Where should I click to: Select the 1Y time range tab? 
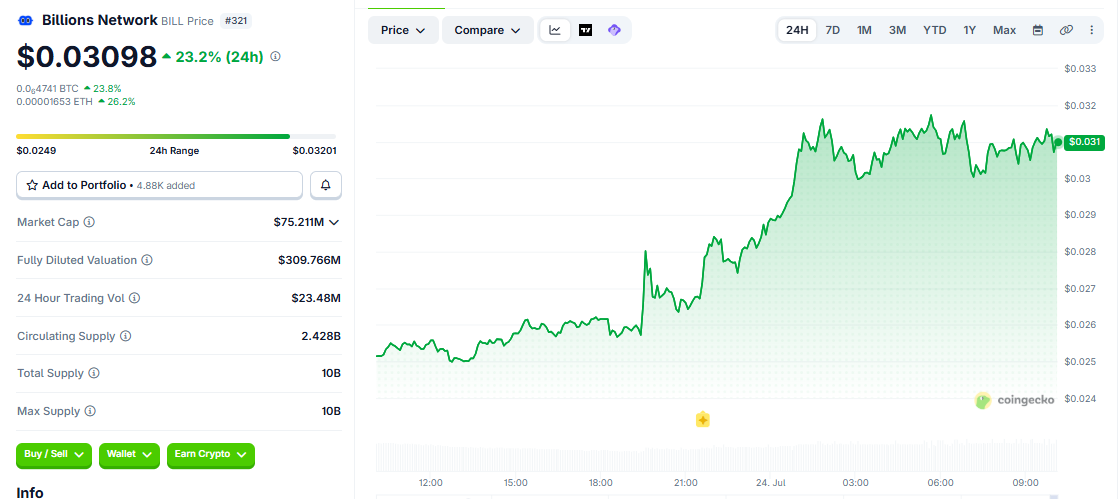[969, 30]
